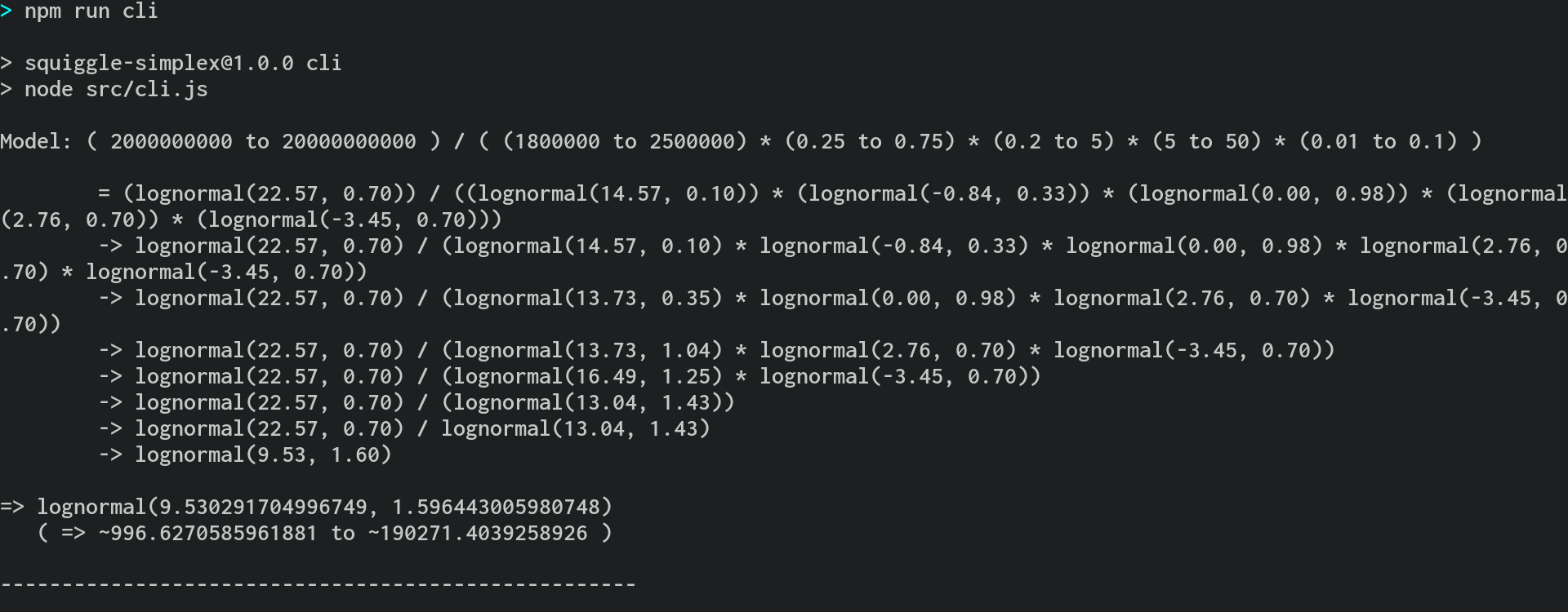1568x612 pixels.
Task: Click '2000000000 to 20000000000' in the model
Action: [x=263, y=141]
